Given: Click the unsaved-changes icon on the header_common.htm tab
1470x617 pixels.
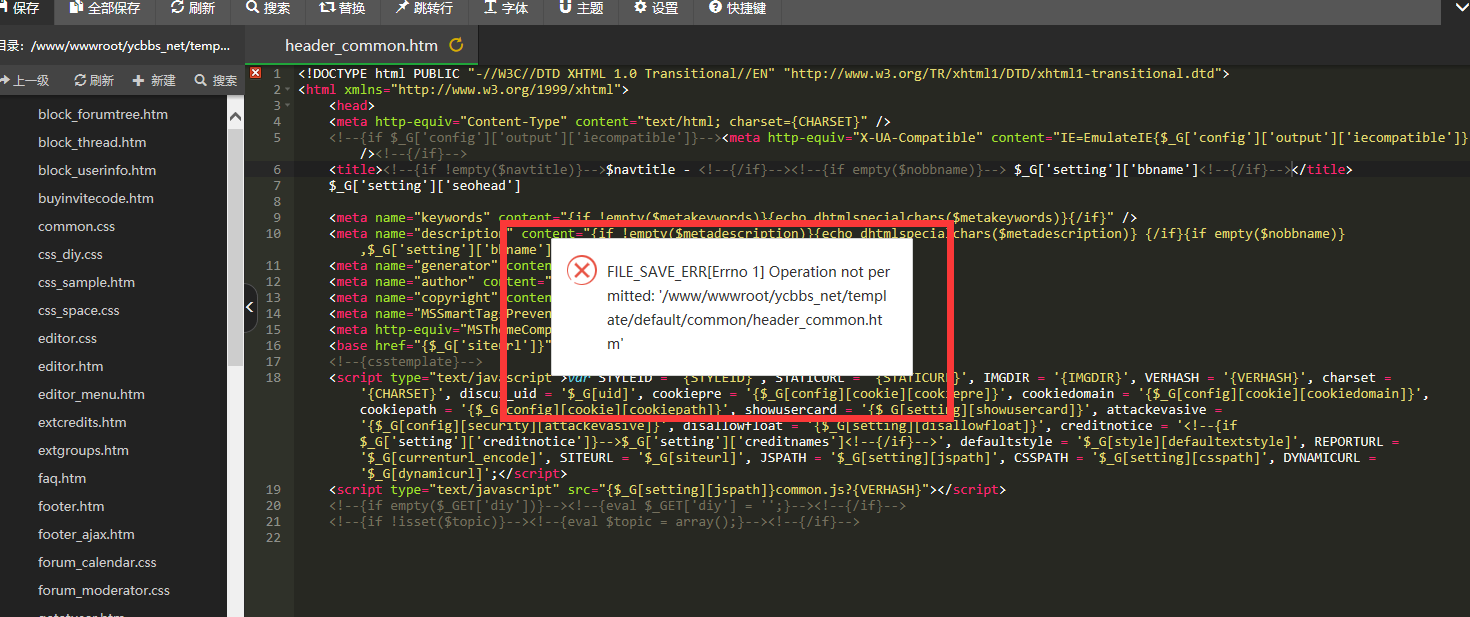Looking at the screenshot, I should (x=457, y=45).
